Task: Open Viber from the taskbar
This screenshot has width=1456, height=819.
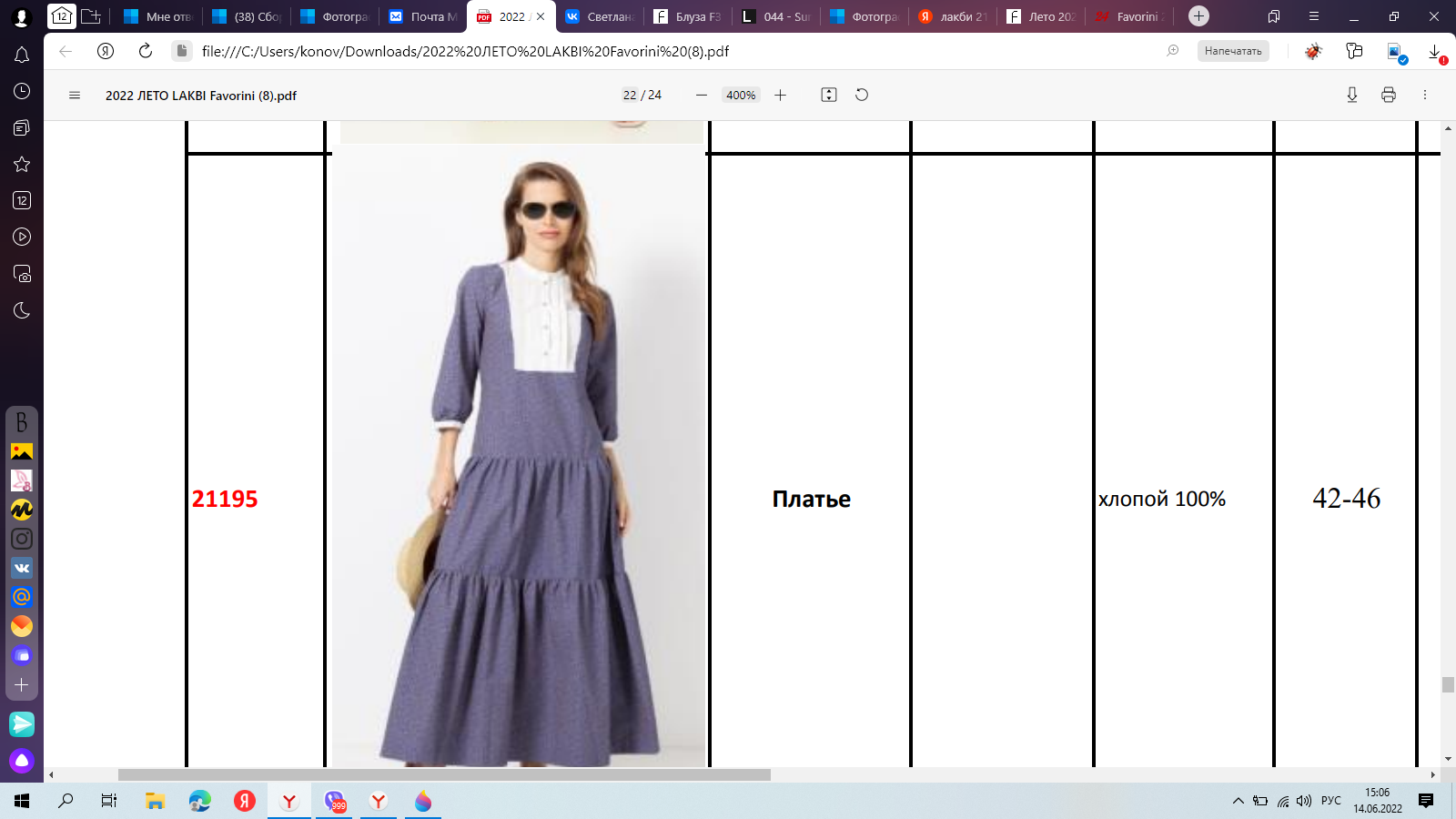Action: pyautogui.click(x=334, y=801)
